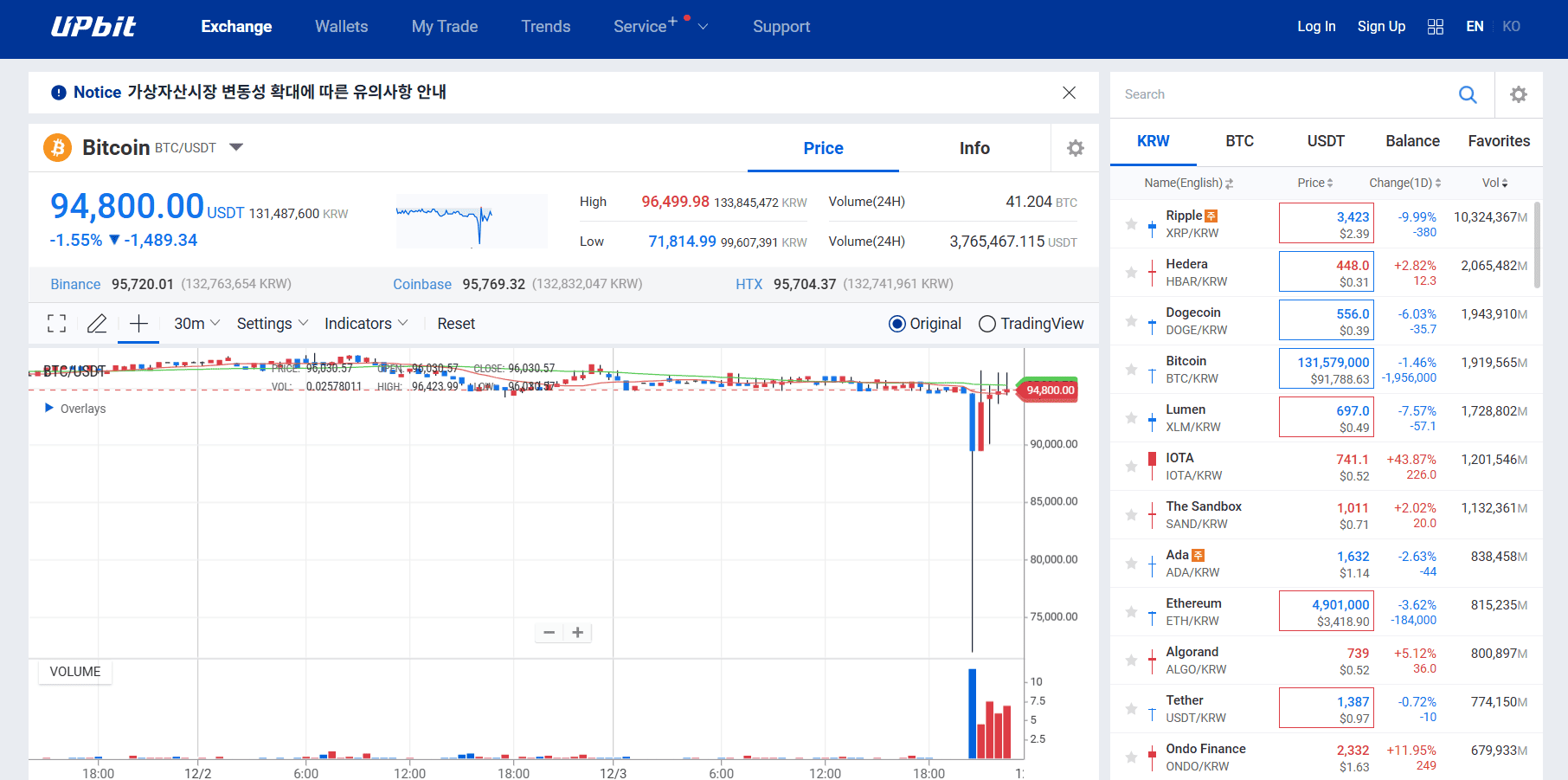Open the Coinbase price link

click(x=422, y=284)
